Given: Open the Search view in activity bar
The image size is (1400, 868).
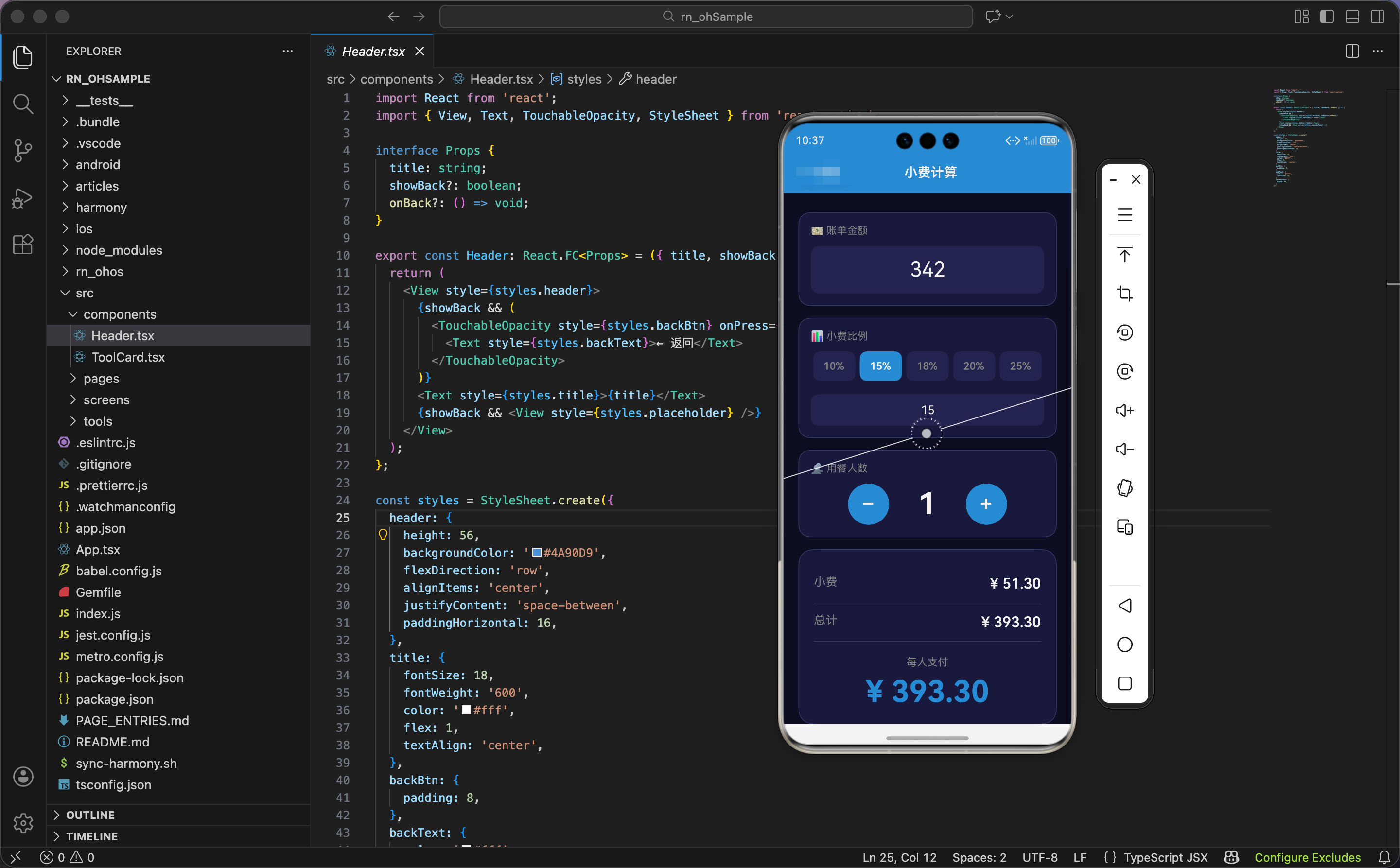Looking at the screenshot, I should (x=22, y=104).
